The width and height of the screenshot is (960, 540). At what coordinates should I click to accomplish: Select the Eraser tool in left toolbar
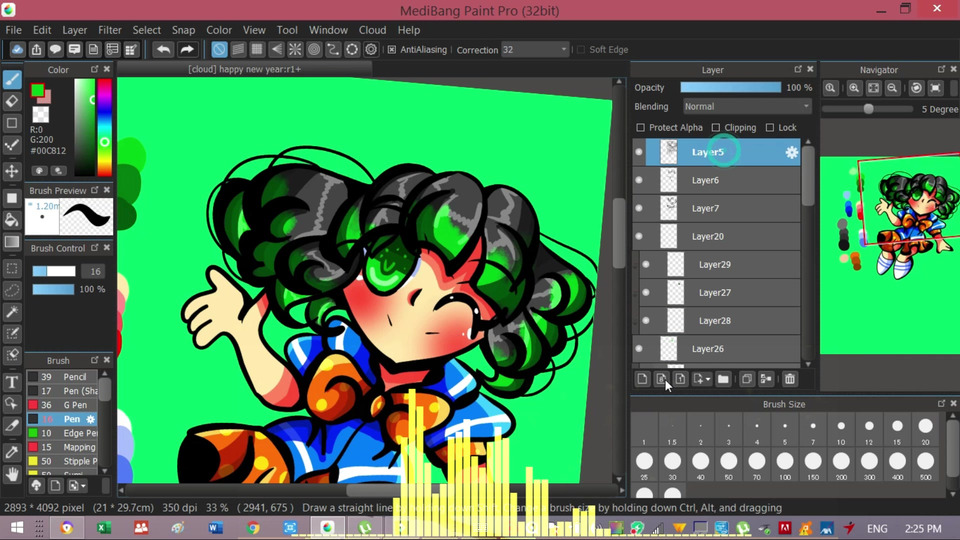[13, 101]
